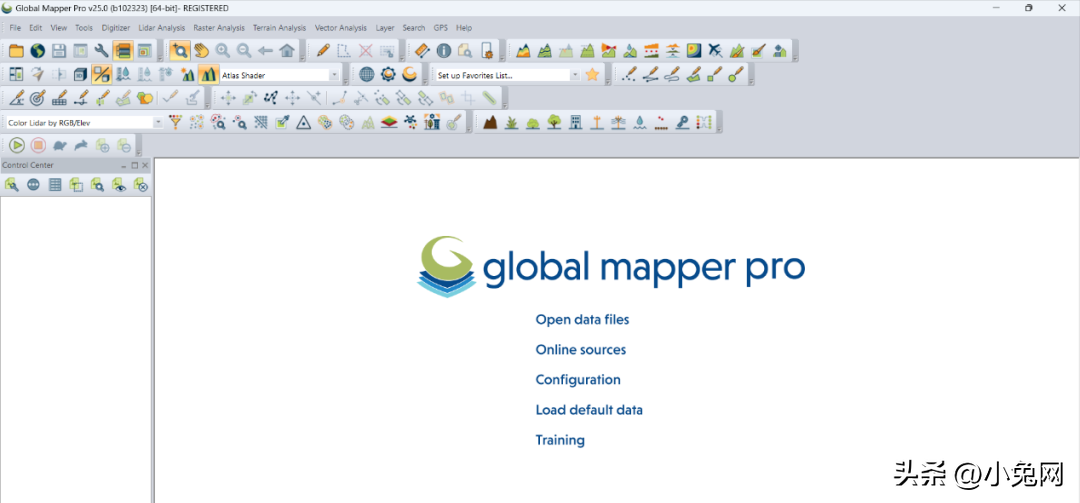Close the Control Center panel
Image resolution: width=1080 pixels, height=503 pixels.
145,165
